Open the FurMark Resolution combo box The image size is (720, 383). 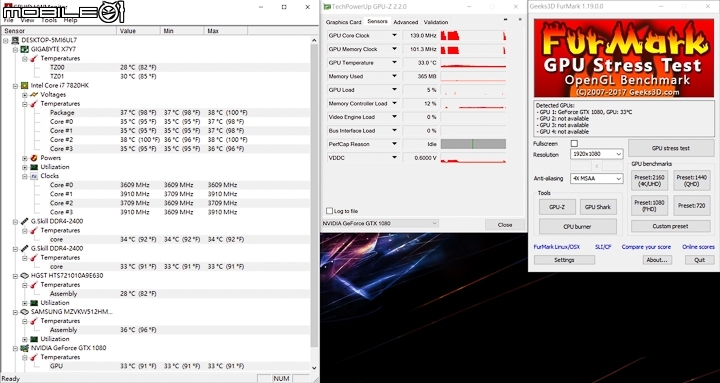[x=596, y=154]
